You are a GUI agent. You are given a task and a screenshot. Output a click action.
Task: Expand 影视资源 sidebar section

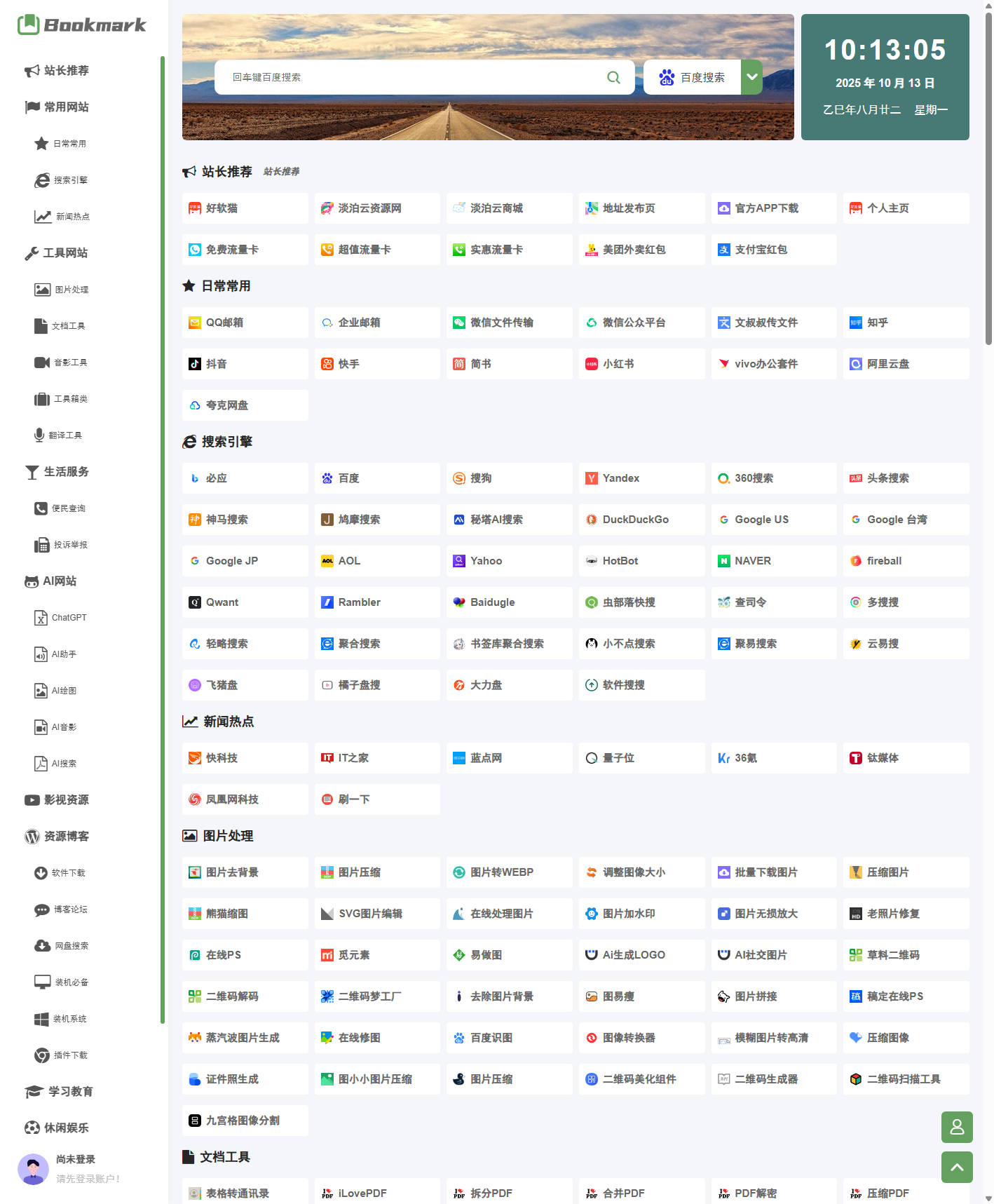point(57,799)
